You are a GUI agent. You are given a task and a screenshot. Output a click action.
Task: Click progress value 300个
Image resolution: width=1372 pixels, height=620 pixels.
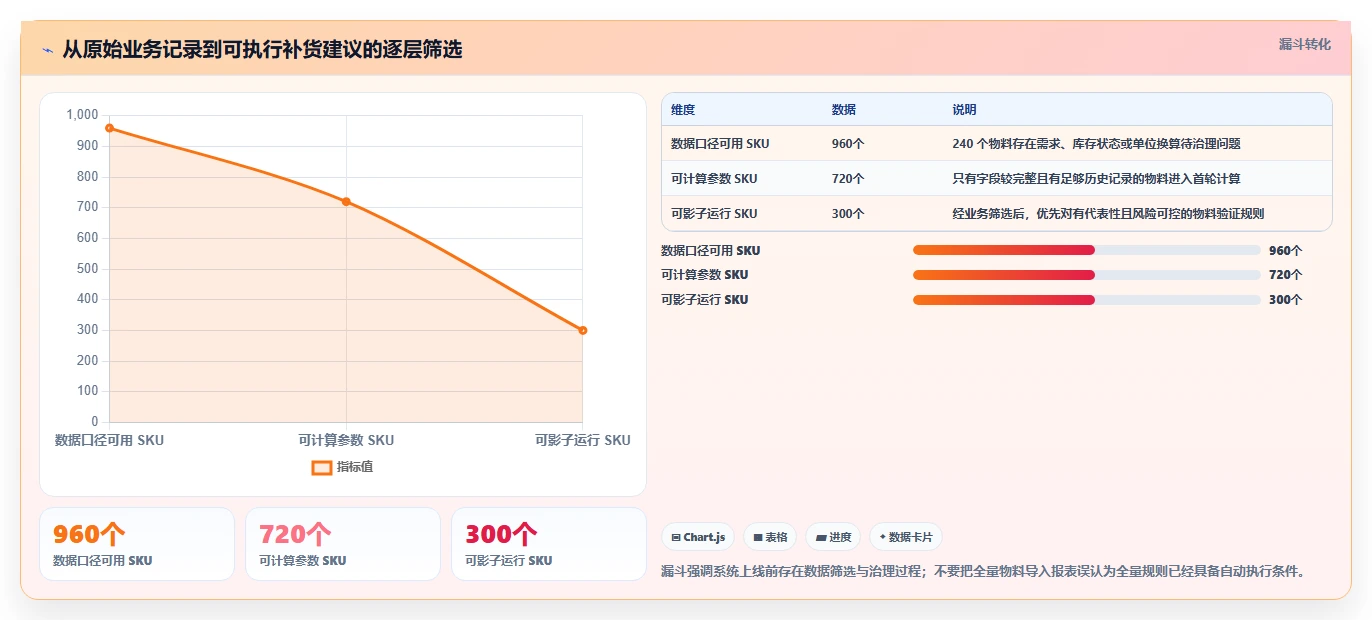click(x=1285, y=300)
